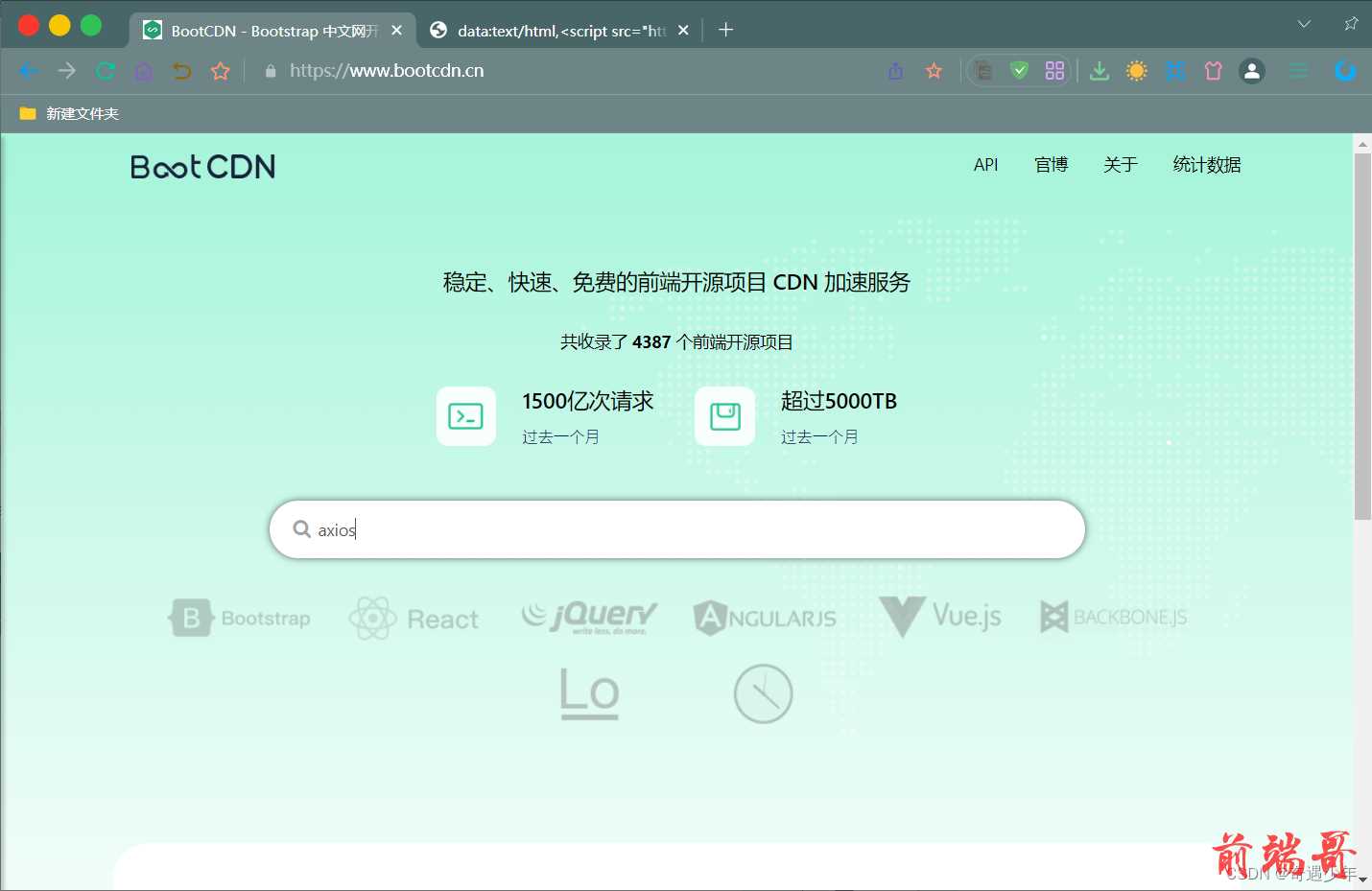Open the 新建文件夹 bookmarks folder
The height and width of the screenshot is (891, 1372).
[x=69, y=113]
